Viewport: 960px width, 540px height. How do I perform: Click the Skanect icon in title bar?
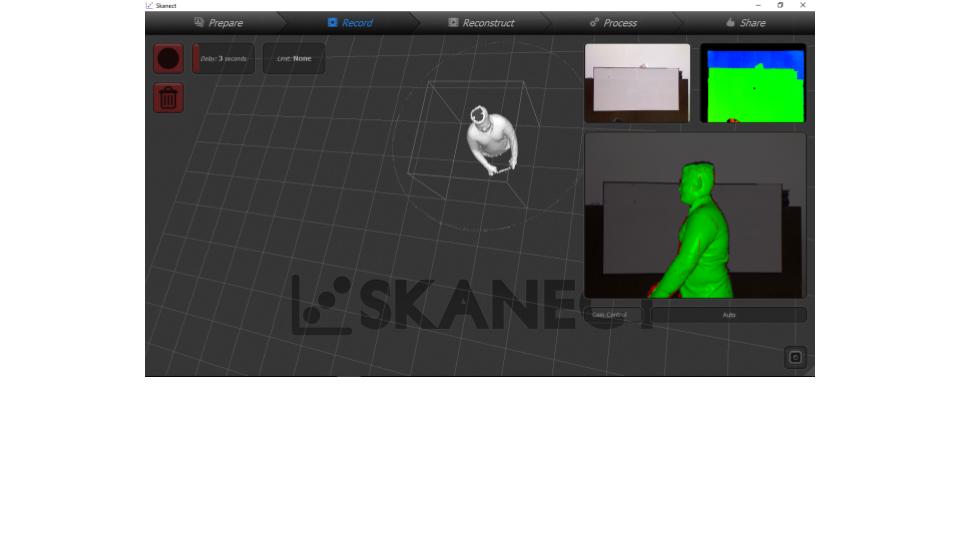[149, 6]
